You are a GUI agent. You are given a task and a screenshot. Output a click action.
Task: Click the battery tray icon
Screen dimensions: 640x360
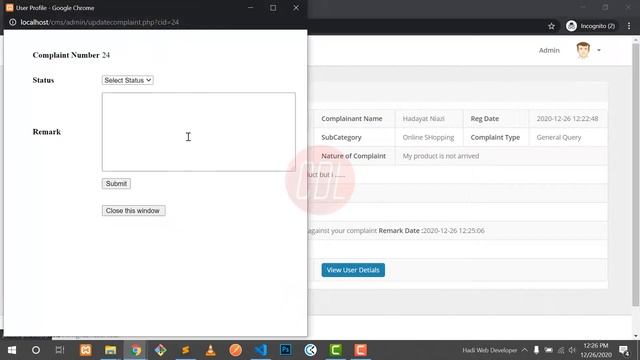[549, 350]
